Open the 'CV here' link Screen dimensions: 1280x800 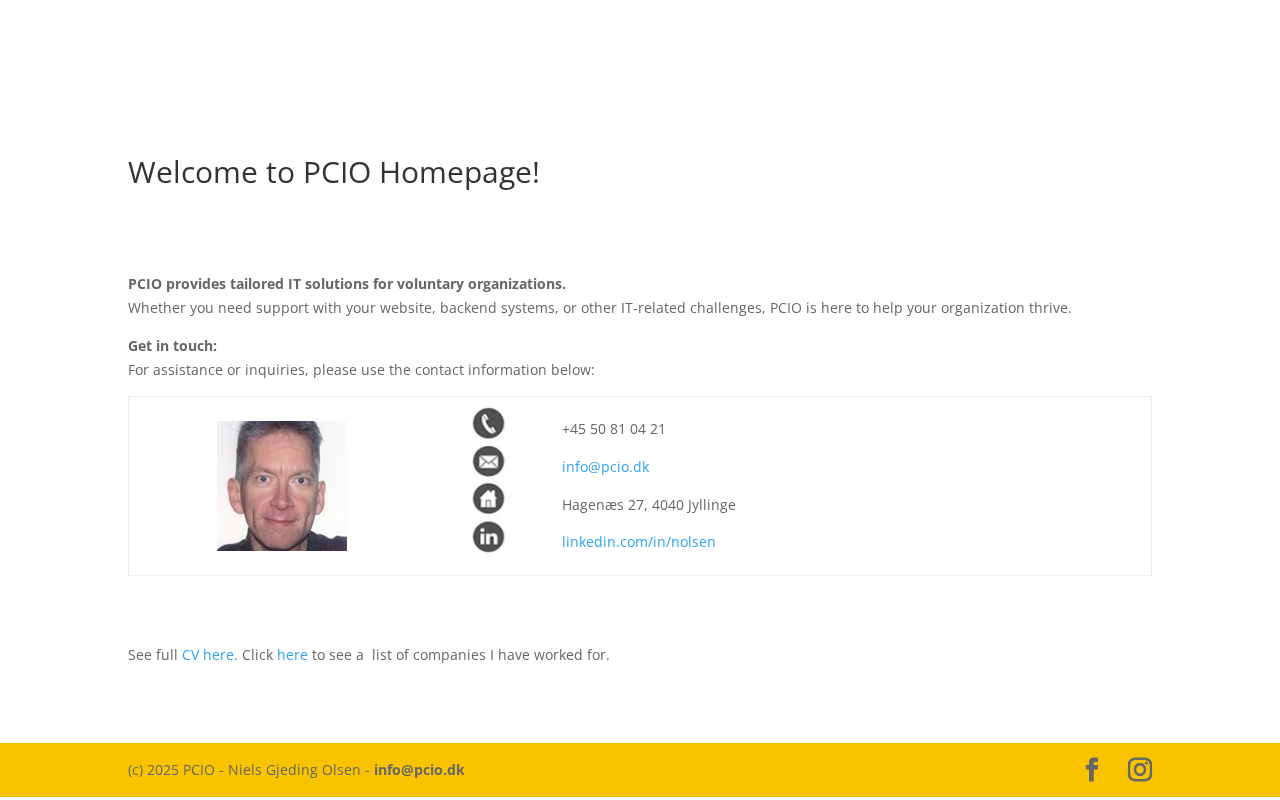208,655
